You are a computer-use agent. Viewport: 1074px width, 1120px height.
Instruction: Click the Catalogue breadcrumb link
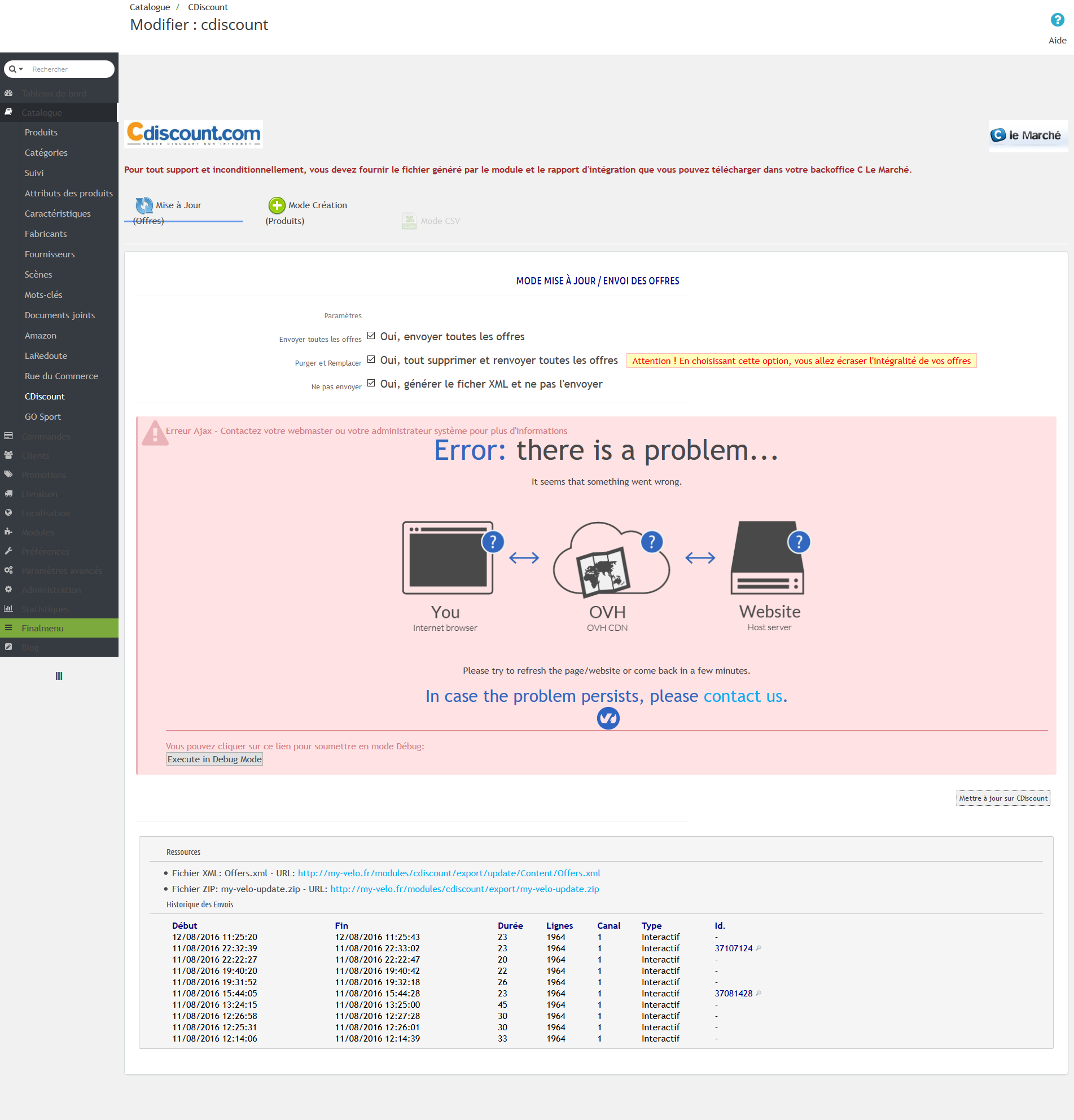click(150, 7)
